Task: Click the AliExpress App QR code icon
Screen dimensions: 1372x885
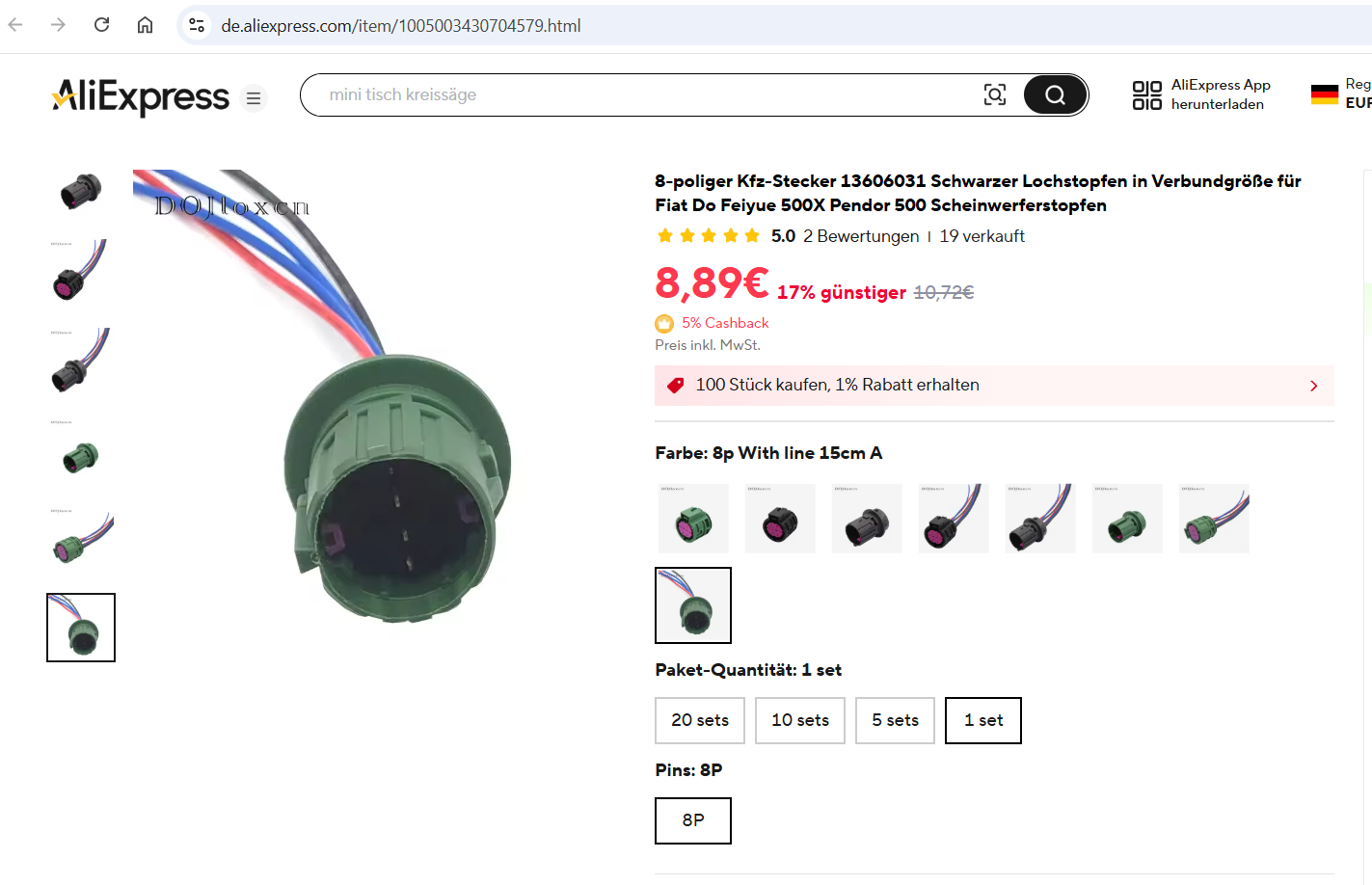Action: click(1146, 94)
